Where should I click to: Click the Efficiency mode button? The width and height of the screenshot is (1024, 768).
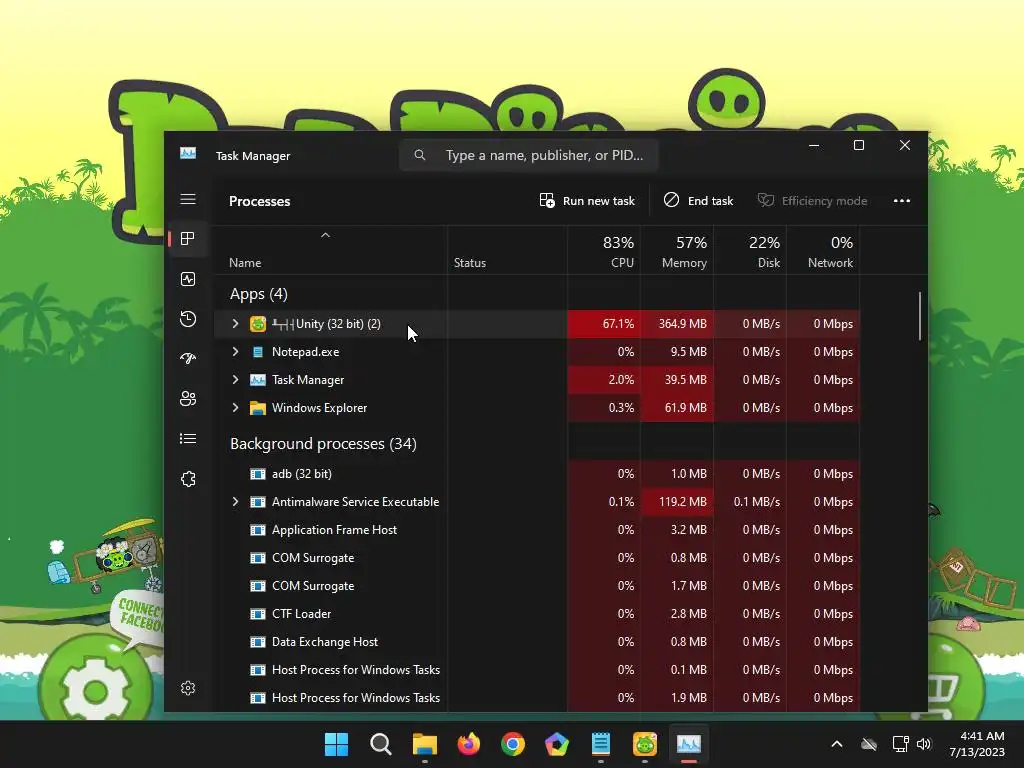(x=812, y=201)
